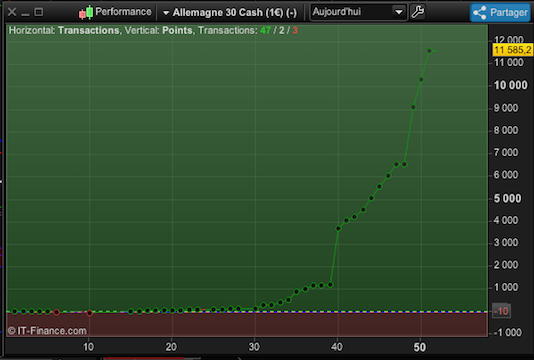Click the wrench settings icon
Image resolution: width=534 pixels, height=360 pixels.
click(417, 12)
